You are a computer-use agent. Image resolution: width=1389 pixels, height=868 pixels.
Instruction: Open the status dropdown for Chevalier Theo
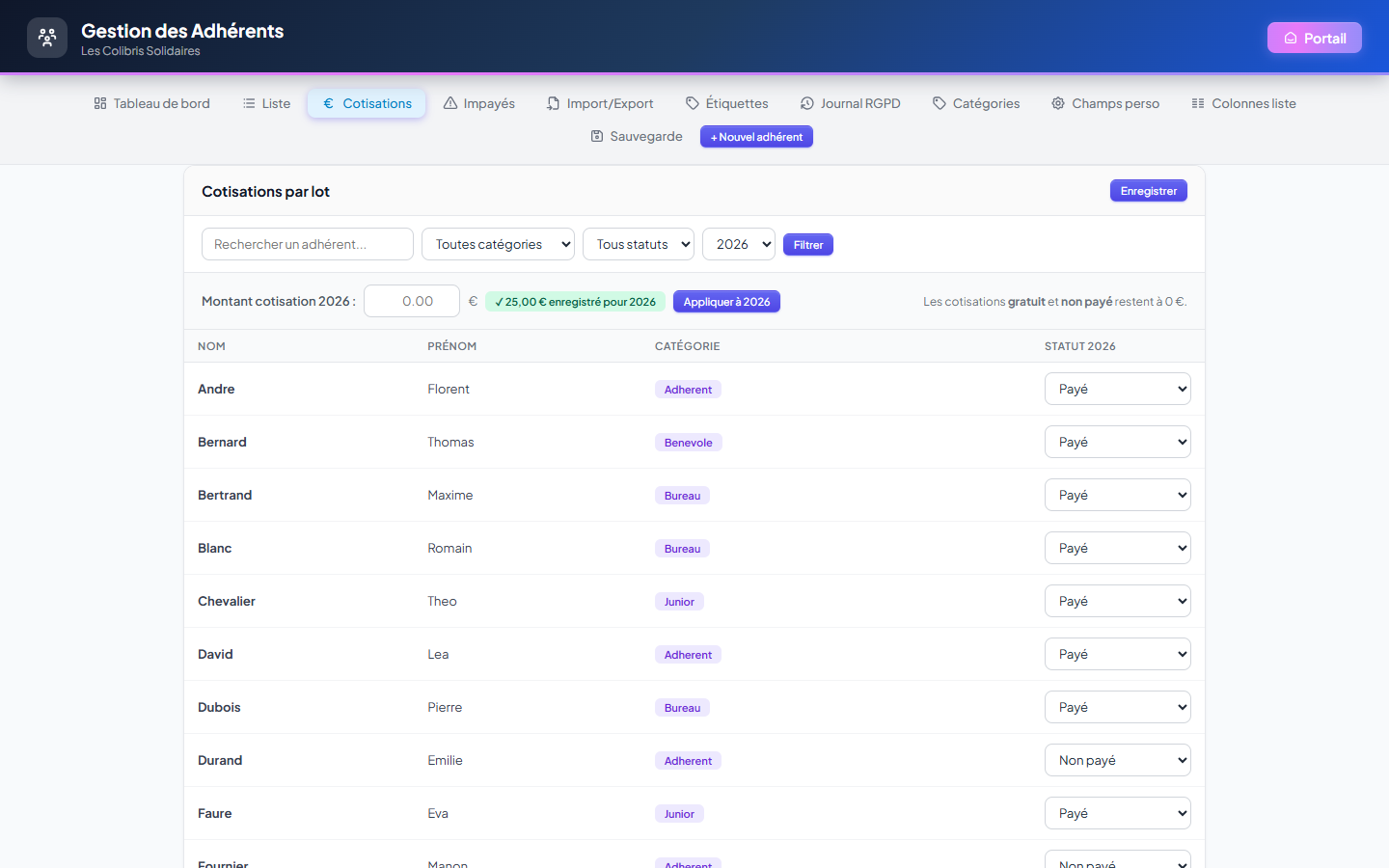(x=1118, y=601)
